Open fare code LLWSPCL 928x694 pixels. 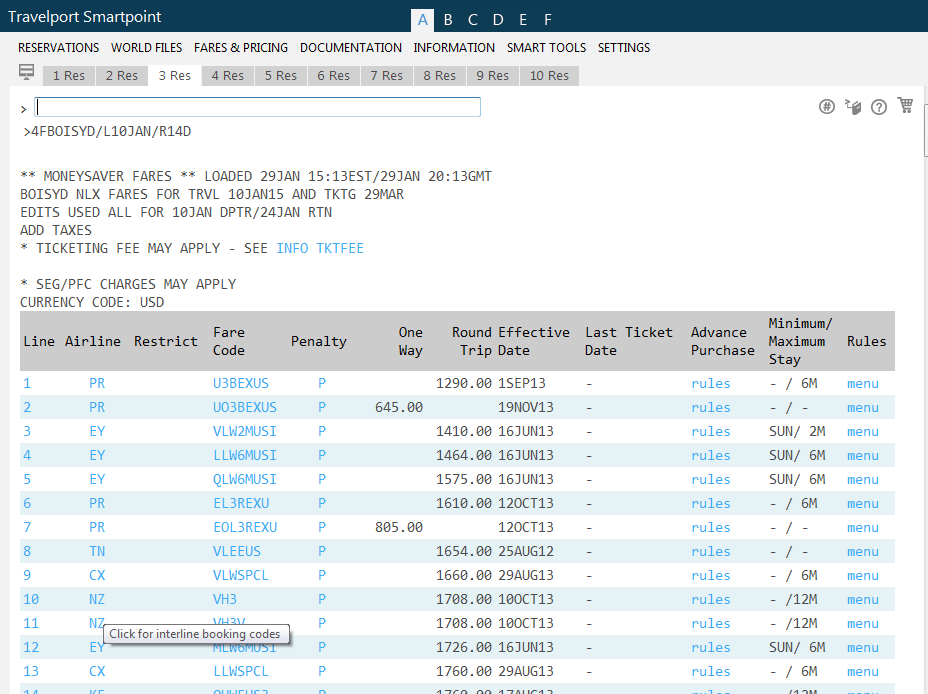pyautogui.click(x=241, y=672)
